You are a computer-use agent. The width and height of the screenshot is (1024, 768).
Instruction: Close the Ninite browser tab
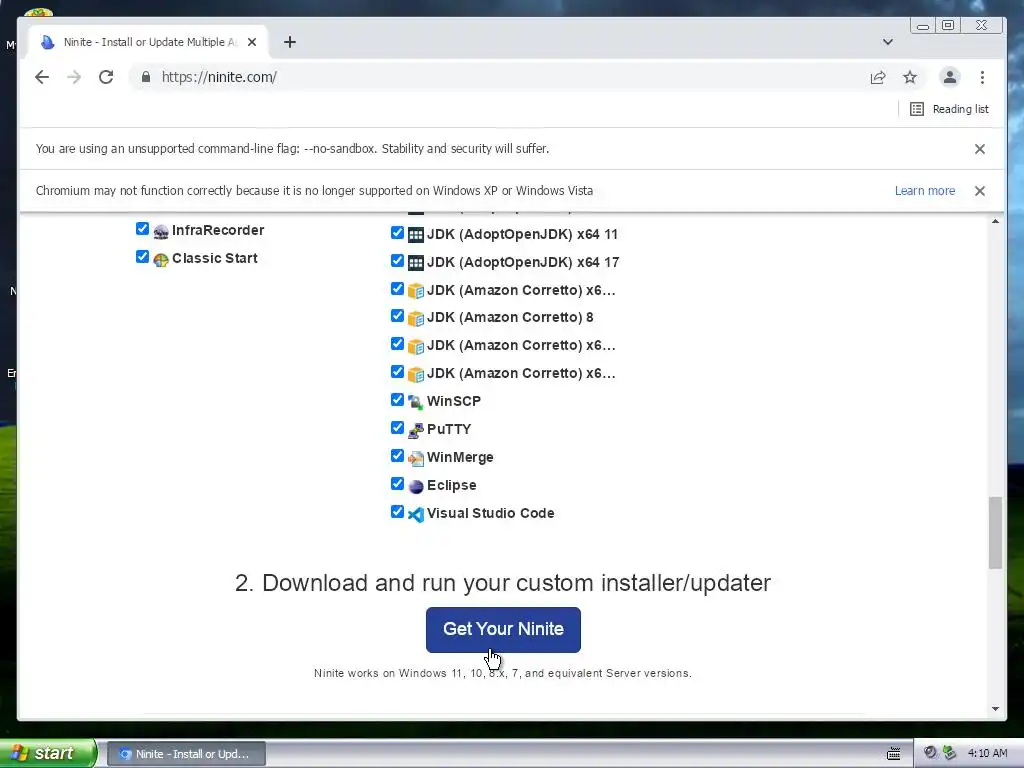click(x=252, y=42)
